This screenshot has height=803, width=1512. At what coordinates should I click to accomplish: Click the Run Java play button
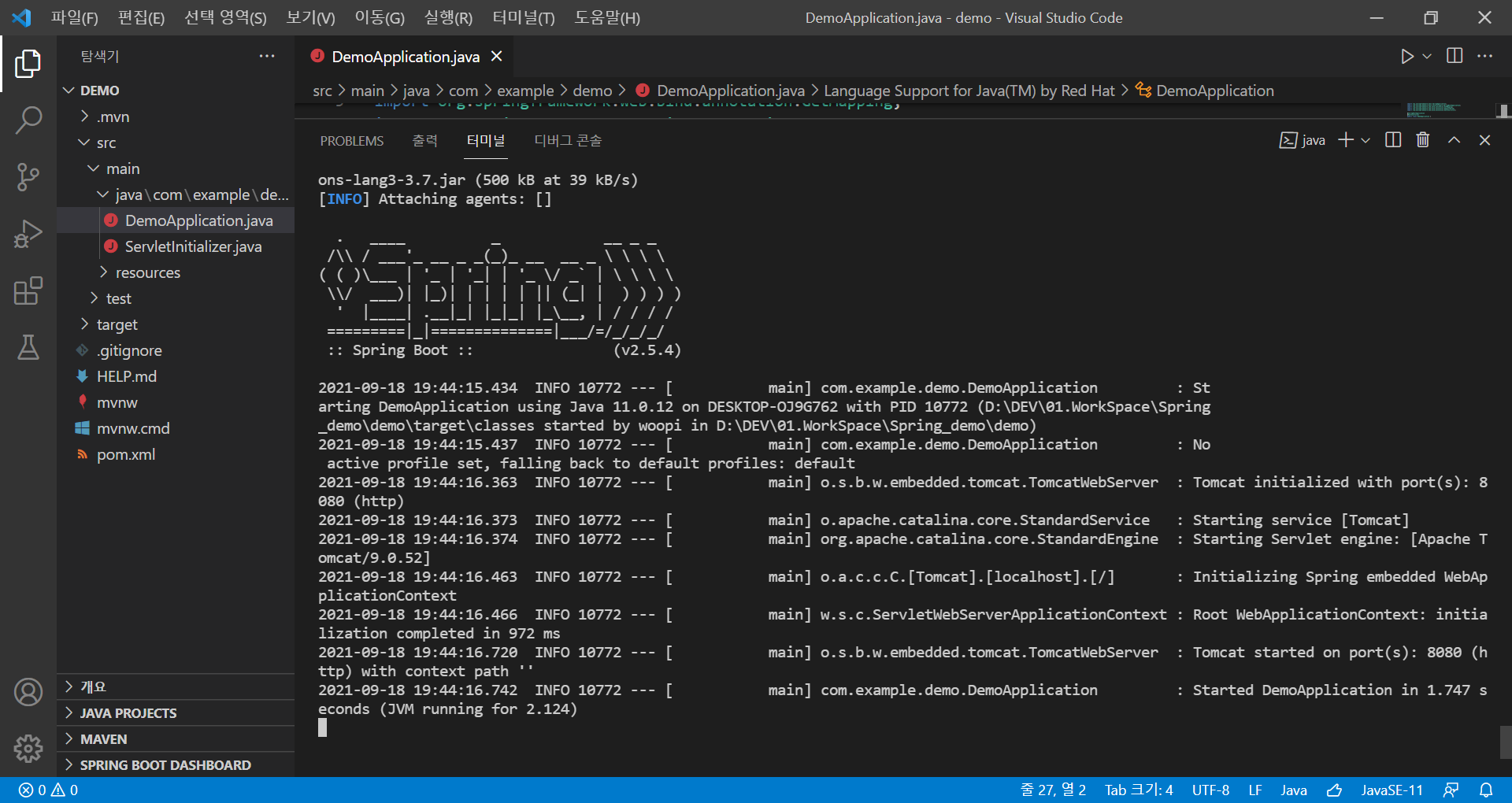pyautogui.click(x=1407, y=56)
